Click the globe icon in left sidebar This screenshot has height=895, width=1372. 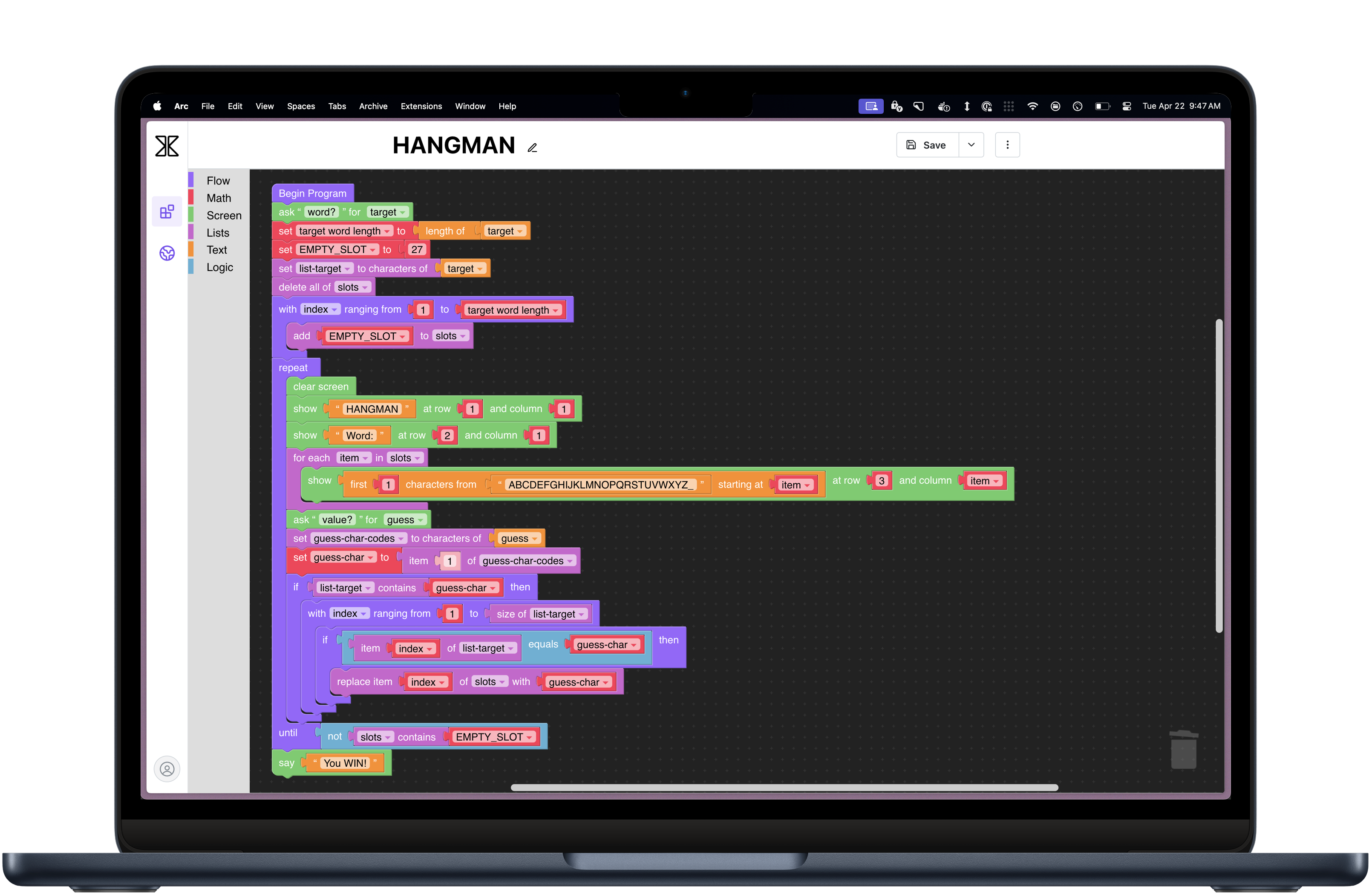pyautogui.click(x=167, y=253)
